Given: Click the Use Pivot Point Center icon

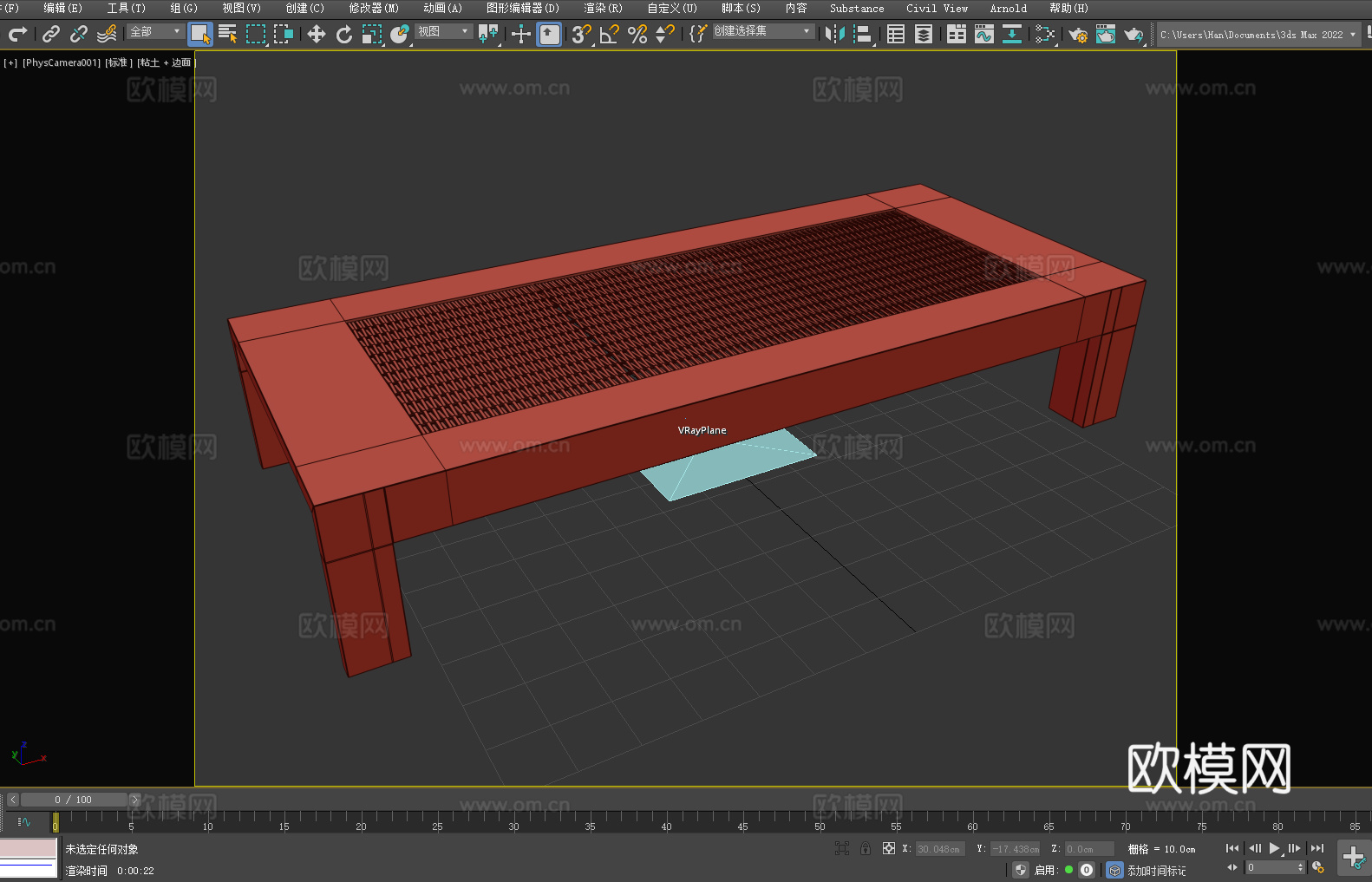Looking at the screenshot, I should 488,34.
